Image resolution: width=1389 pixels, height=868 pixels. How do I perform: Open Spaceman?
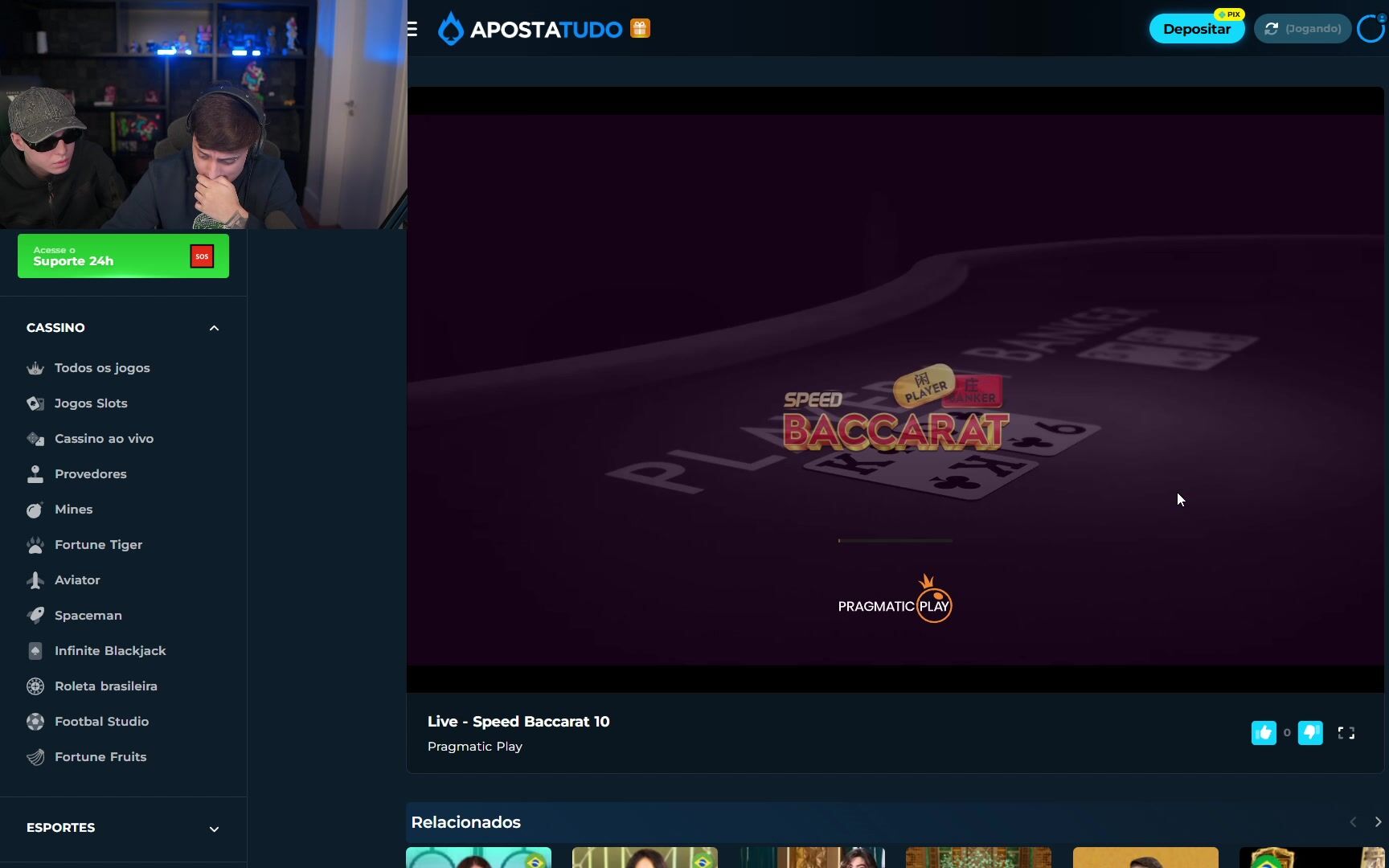(88, 616)
